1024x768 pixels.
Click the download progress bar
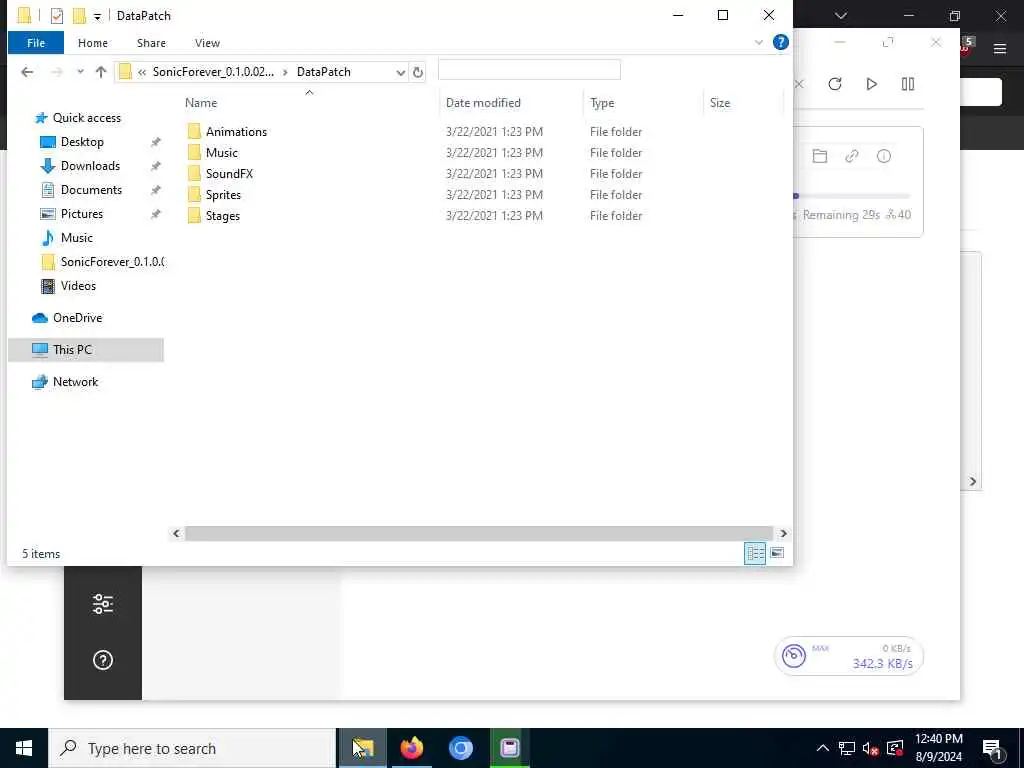click(851, 196)
